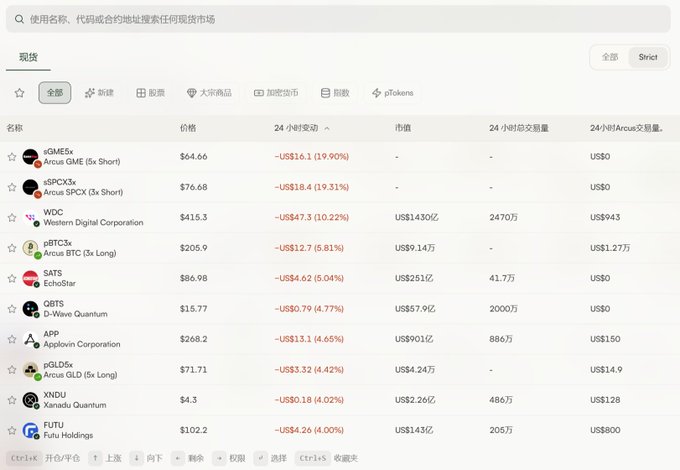Click the sGME5x GameStop logo icon
Viewport: 680px width, 470px height.
click(x=31, y=157)
